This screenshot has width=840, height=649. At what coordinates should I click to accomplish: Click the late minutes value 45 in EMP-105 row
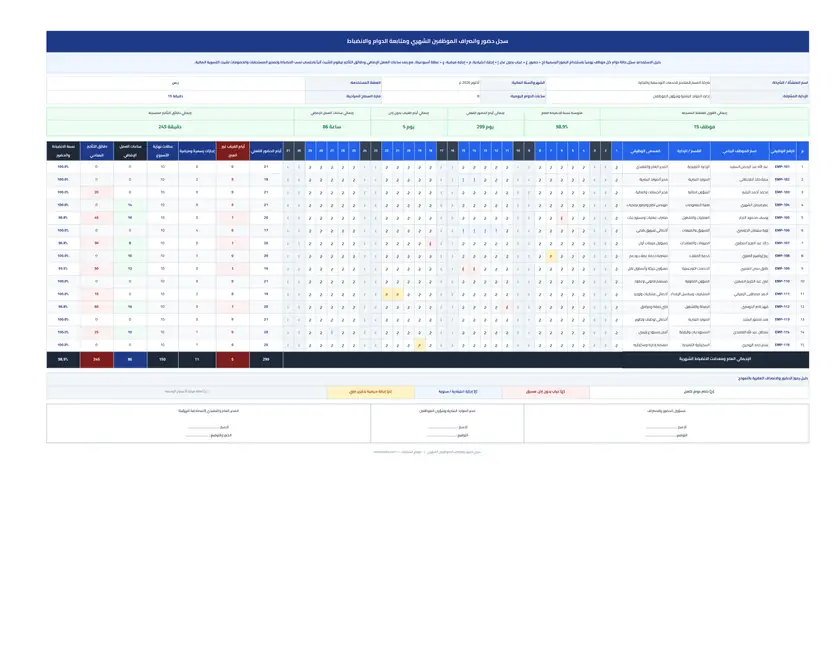point(96,218)
